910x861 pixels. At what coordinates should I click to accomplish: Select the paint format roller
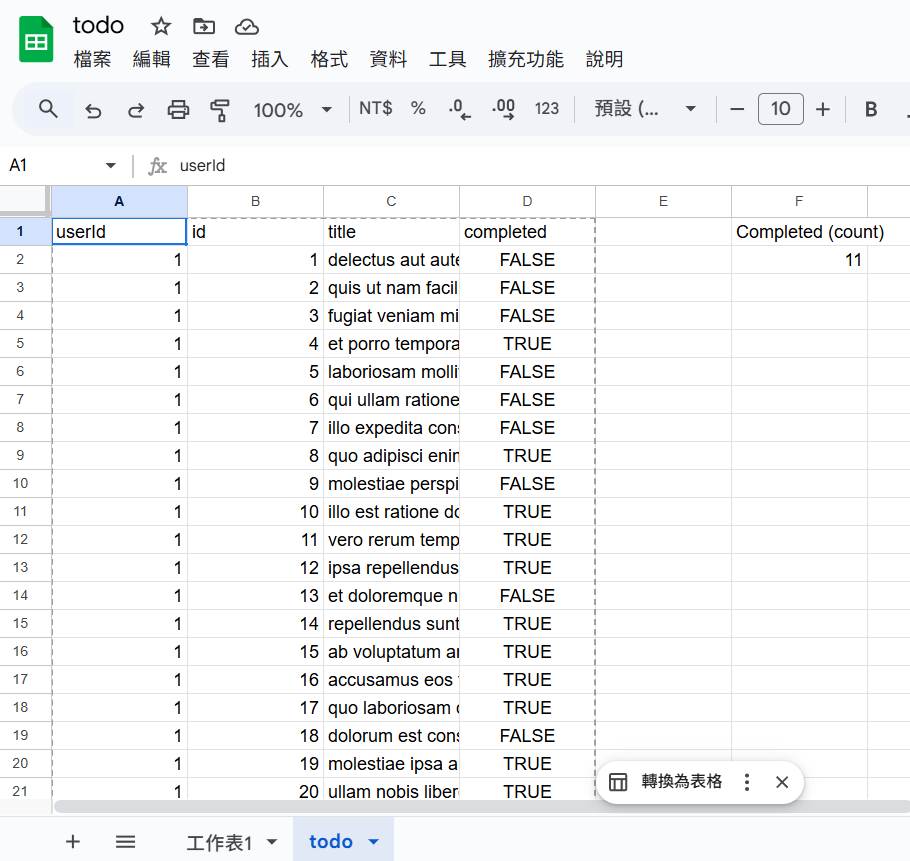pyautogui.click(x=220, y=110)
